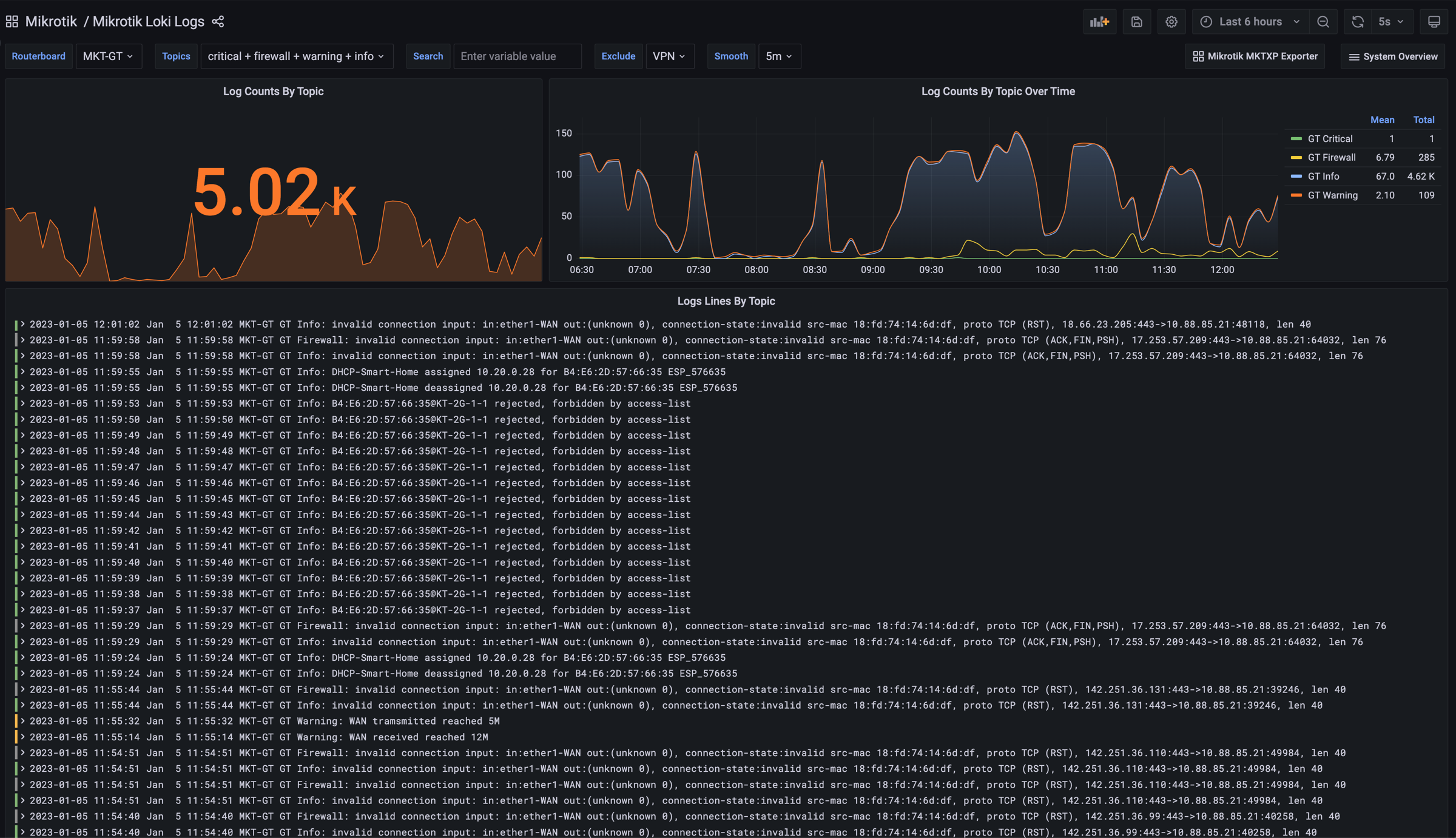Click the Search variable input field
This screenshot has width=1456, height=838.
tap(517, 56)
